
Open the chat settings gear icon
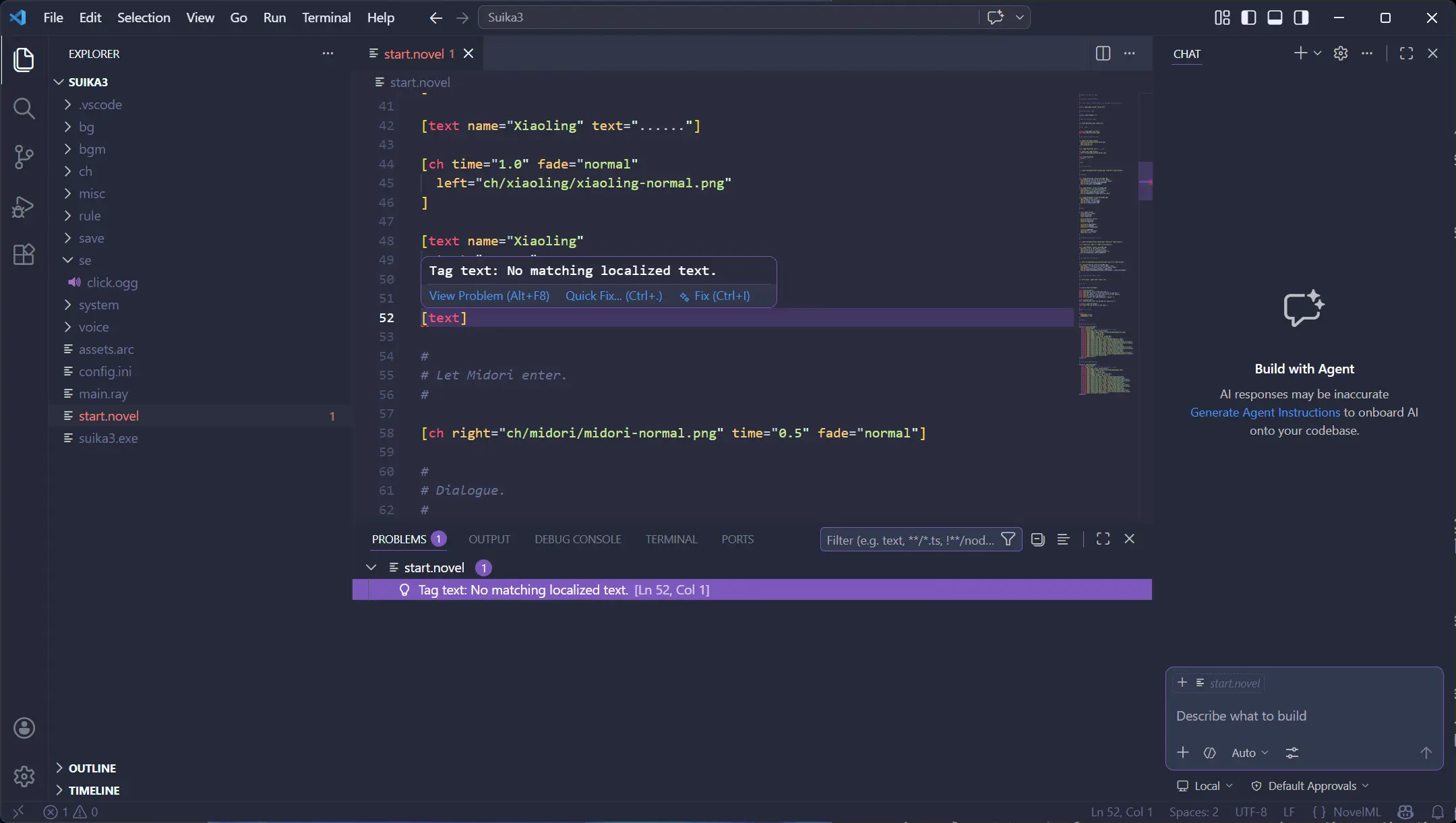pos(1341,53)
